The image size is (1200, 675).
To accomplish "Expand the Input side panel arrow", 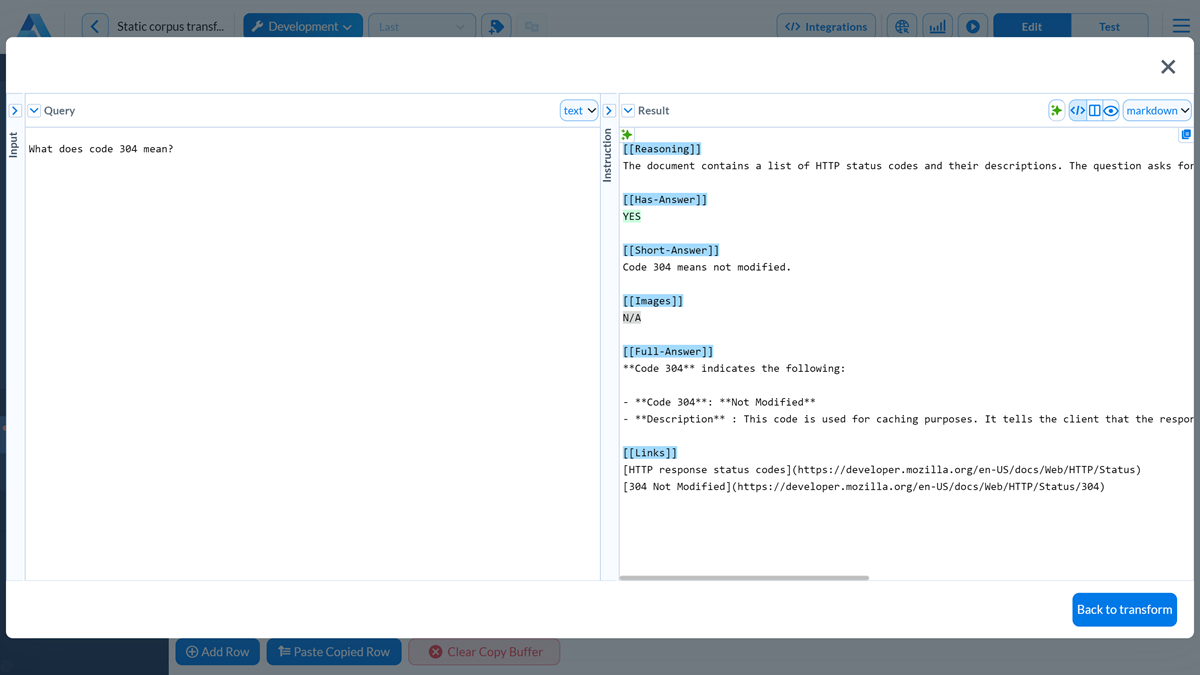I will [x=15, y=111].
